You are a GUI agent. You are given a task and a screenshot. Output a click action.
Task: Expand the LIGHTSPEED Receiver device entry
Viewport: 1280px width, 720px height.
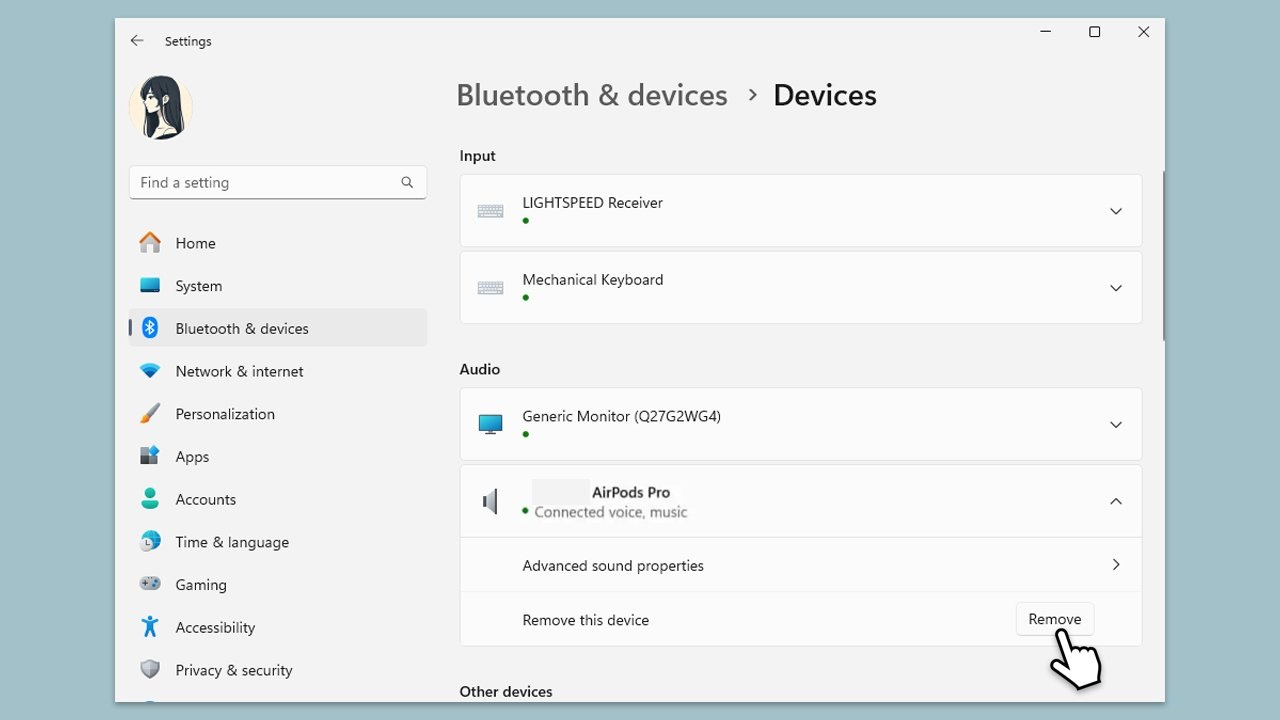pyautogui.click(x=1115, y=211)
